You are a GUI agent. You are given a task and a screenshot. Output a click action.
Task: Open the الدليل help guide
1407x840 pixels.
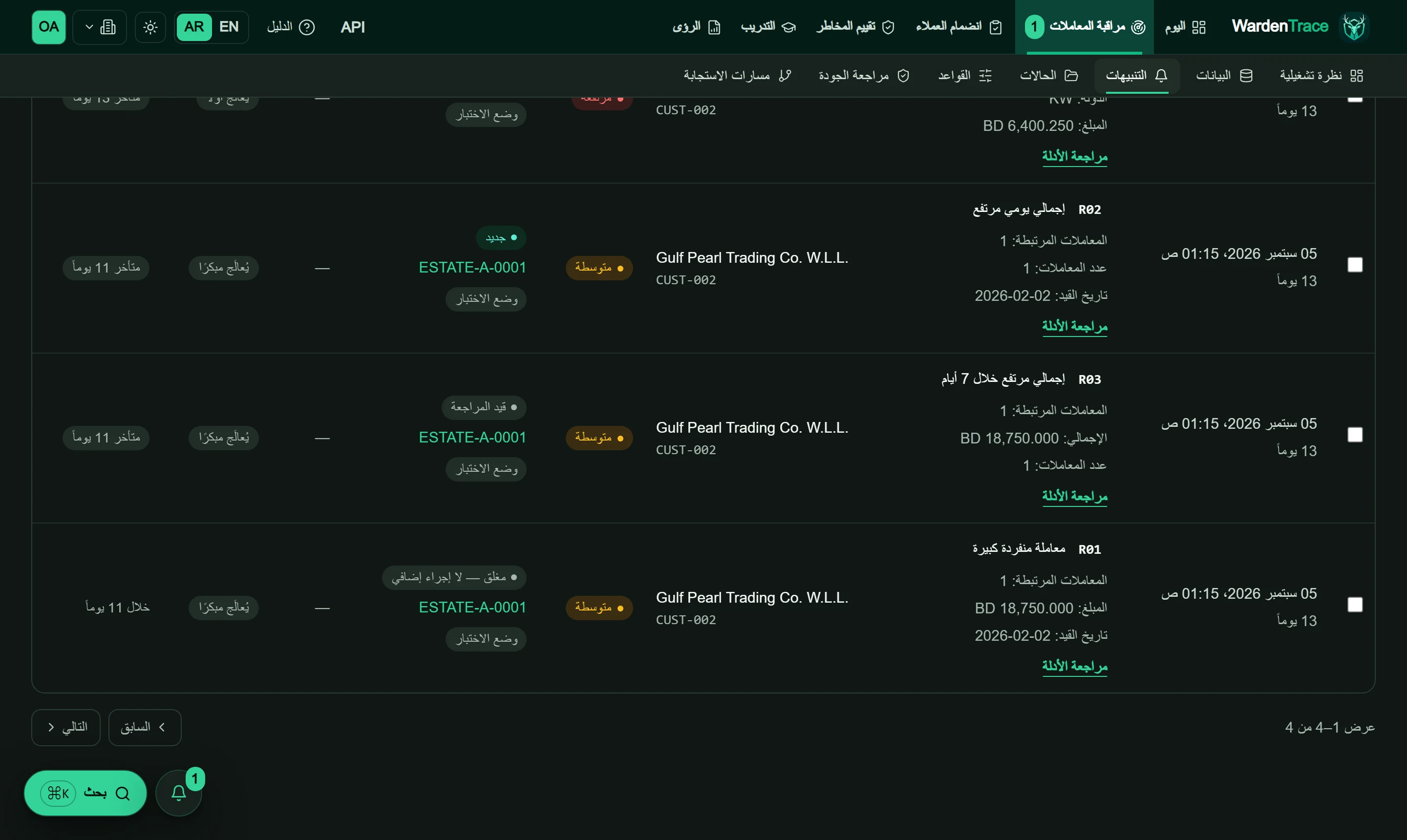pyautogui.click(x=291, y=27)
